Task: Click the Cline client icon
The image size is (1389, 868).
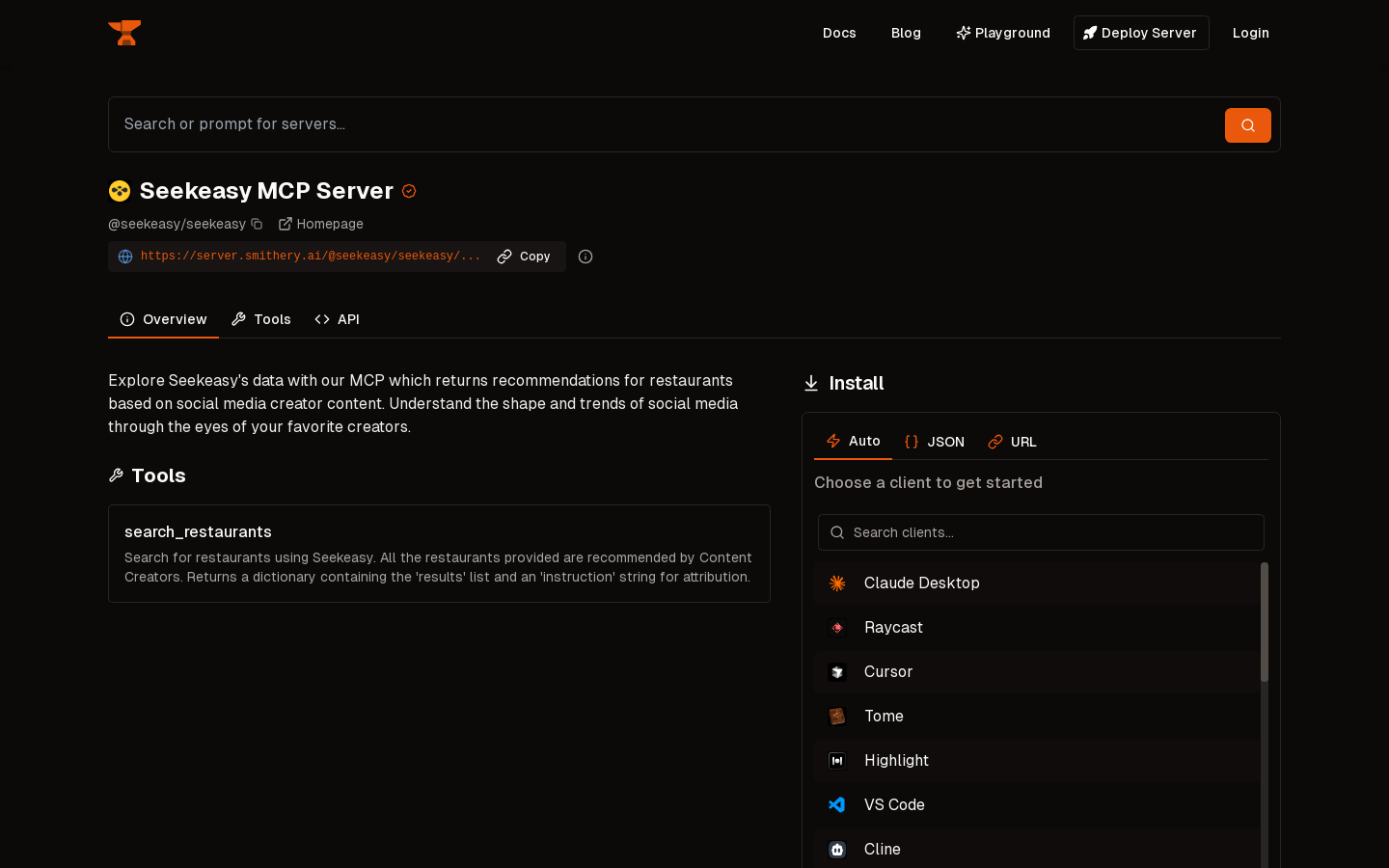Action: click(837, 850)
